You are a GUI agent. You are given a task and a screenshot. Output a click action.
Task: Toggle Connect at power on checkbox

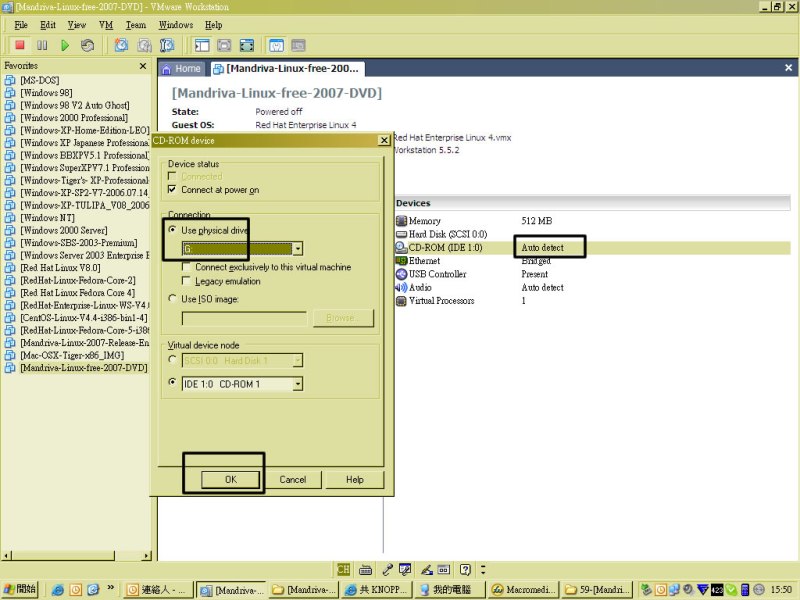click(172, 189)
